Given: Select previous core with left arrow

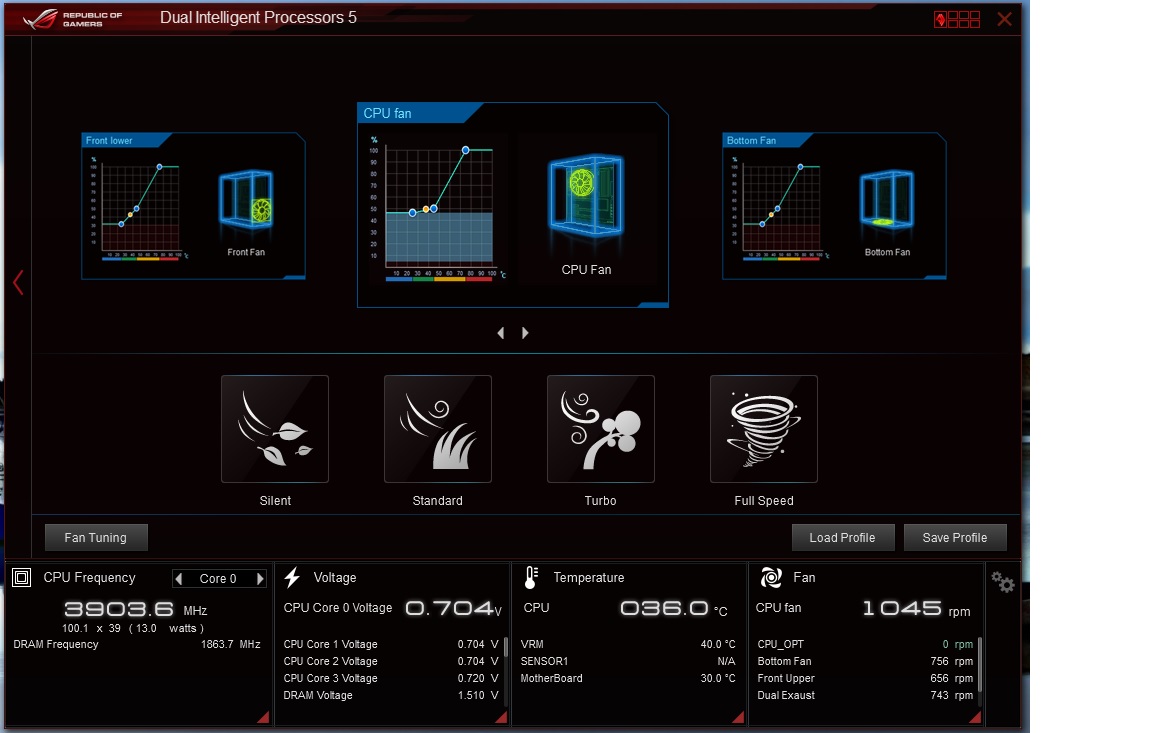Looking at the screenshot, I should pos(179,579).
